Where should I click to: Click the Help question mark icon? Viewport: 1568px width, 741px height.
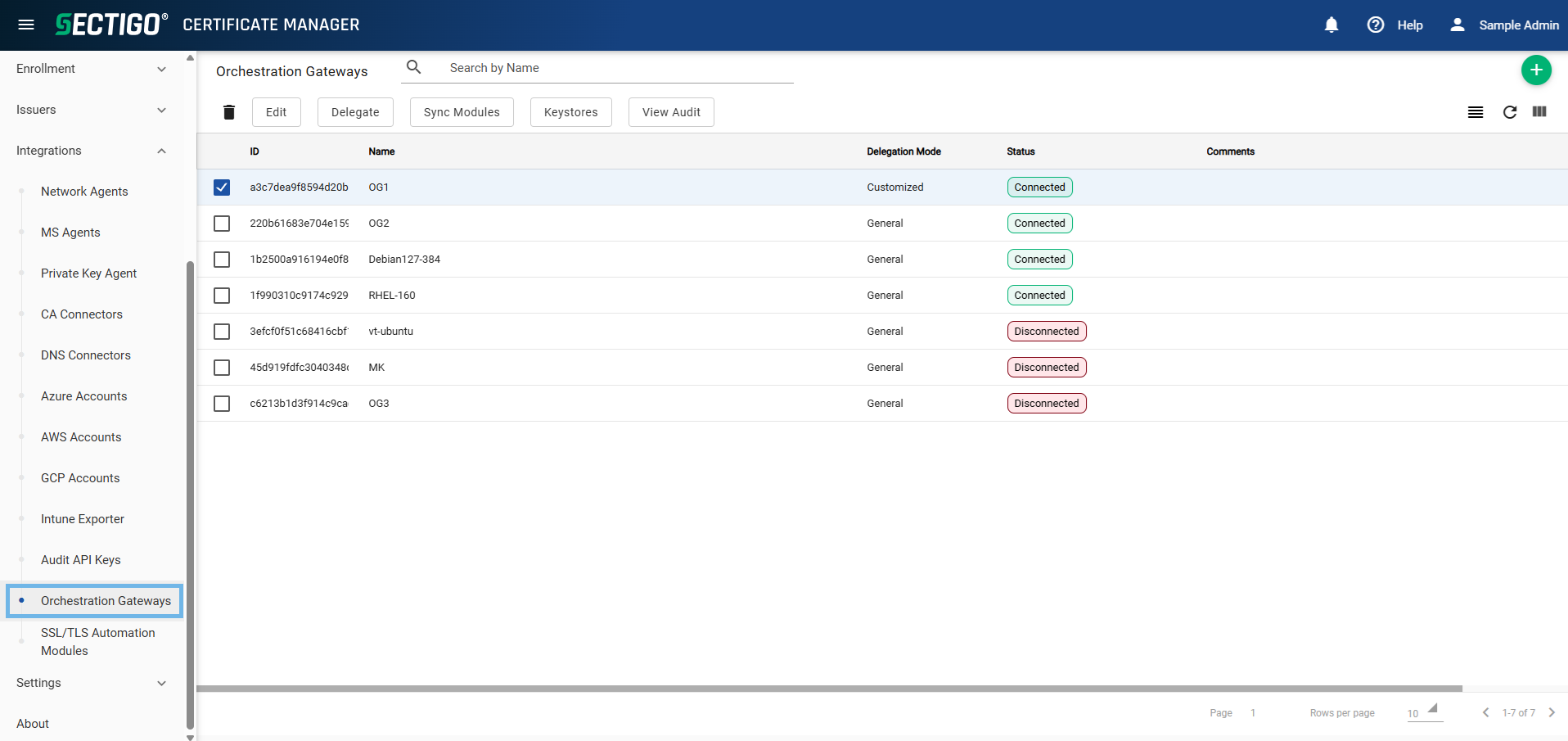click(x=1376, y=25)
